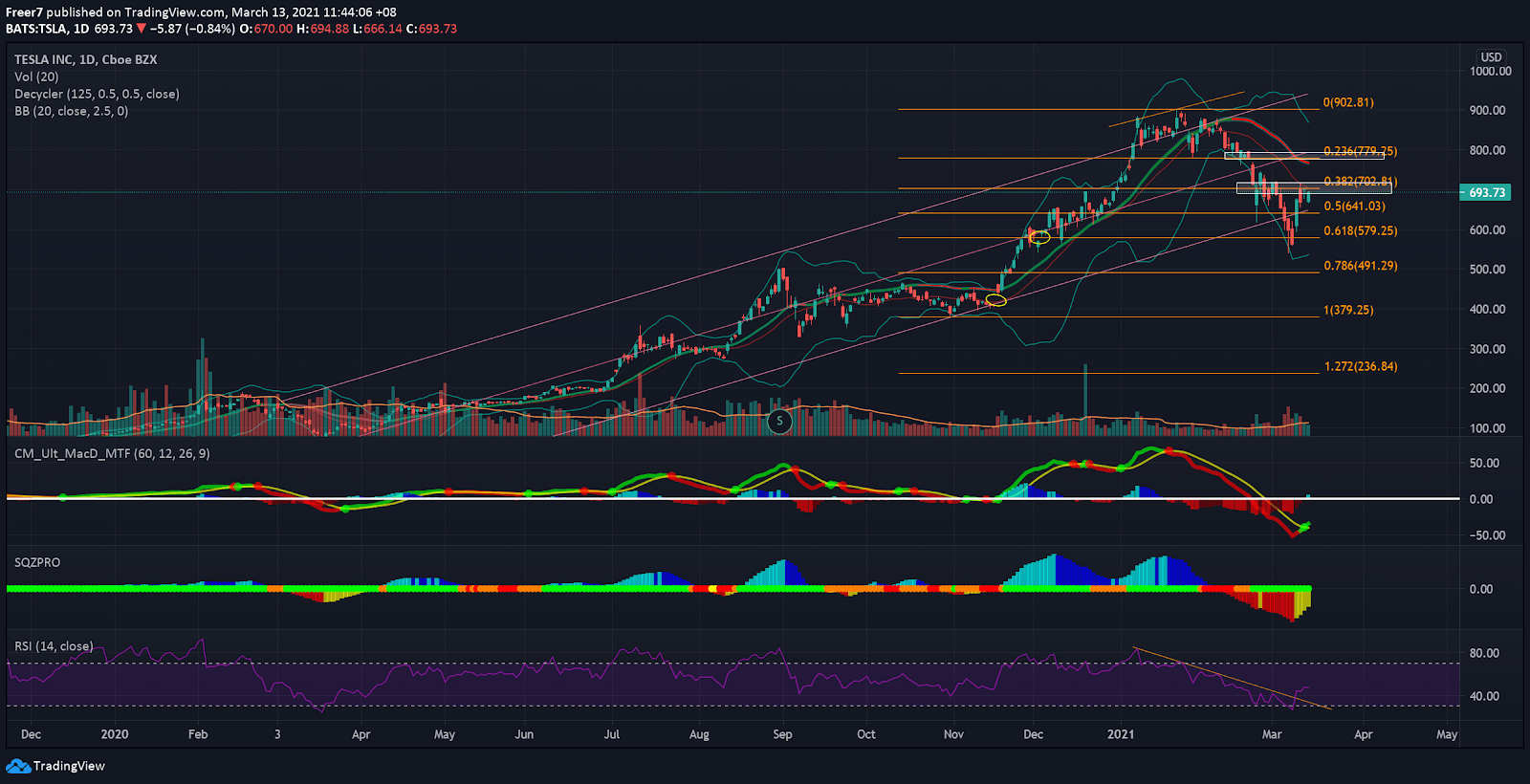Screen dimensions: 1530x784
Task: Select the CM_Ult_MacD_MTF indicator label
Action: 112,453
